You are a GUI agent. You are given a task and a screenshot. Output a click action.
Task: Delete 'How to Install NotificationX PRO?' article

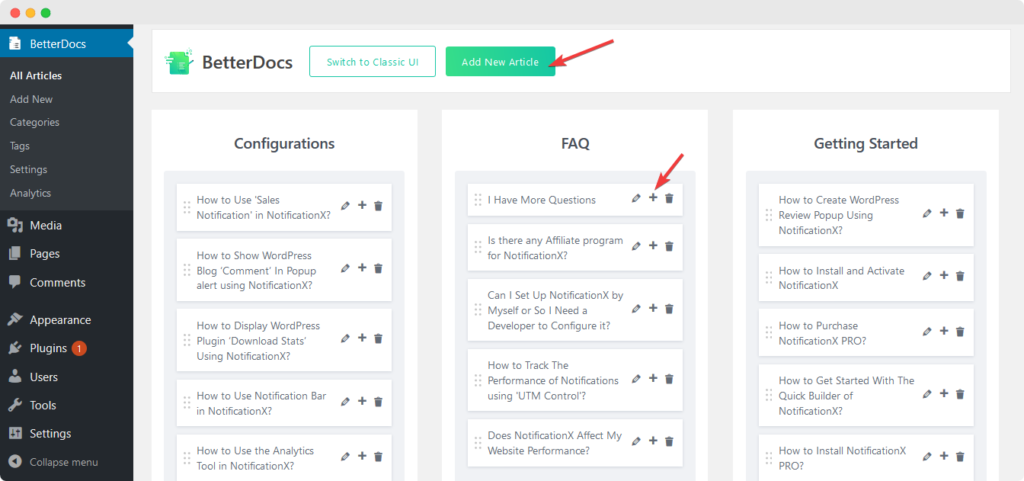[x=959, y=456]
